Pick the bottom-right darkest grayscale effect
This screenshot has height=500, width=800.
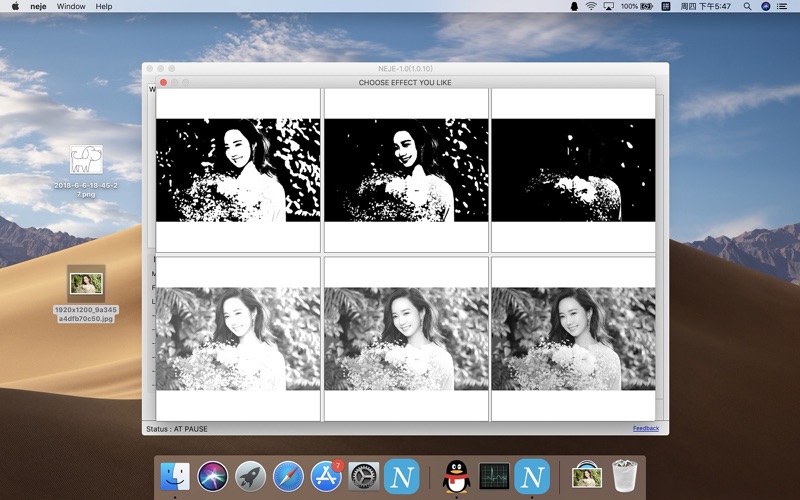coord(573,339)
